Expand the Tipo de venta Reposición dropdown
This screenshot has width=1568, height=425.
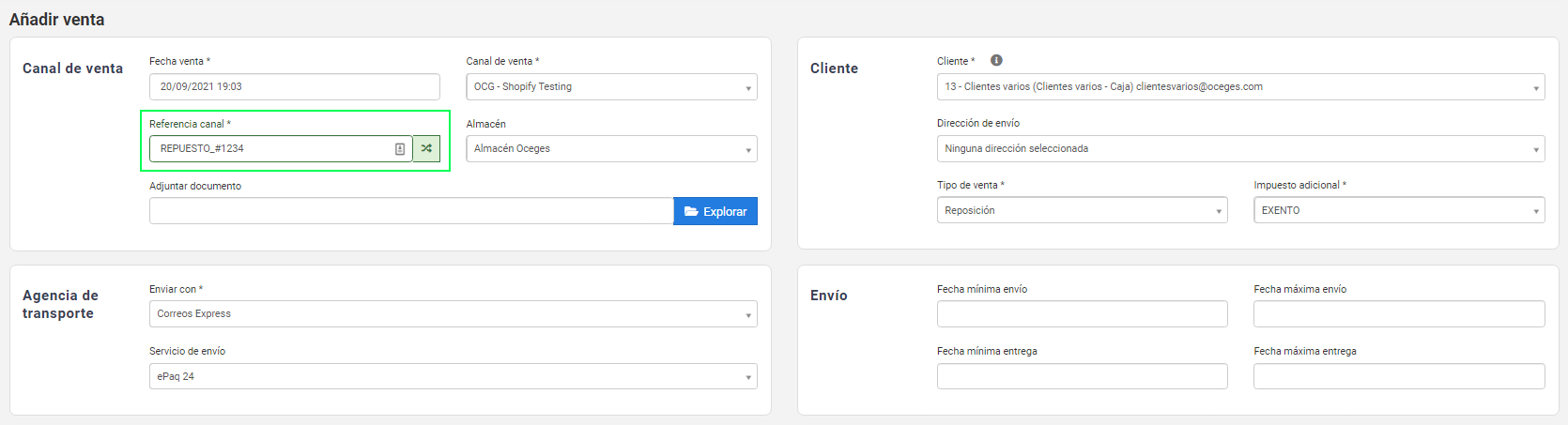[1082, 210]
